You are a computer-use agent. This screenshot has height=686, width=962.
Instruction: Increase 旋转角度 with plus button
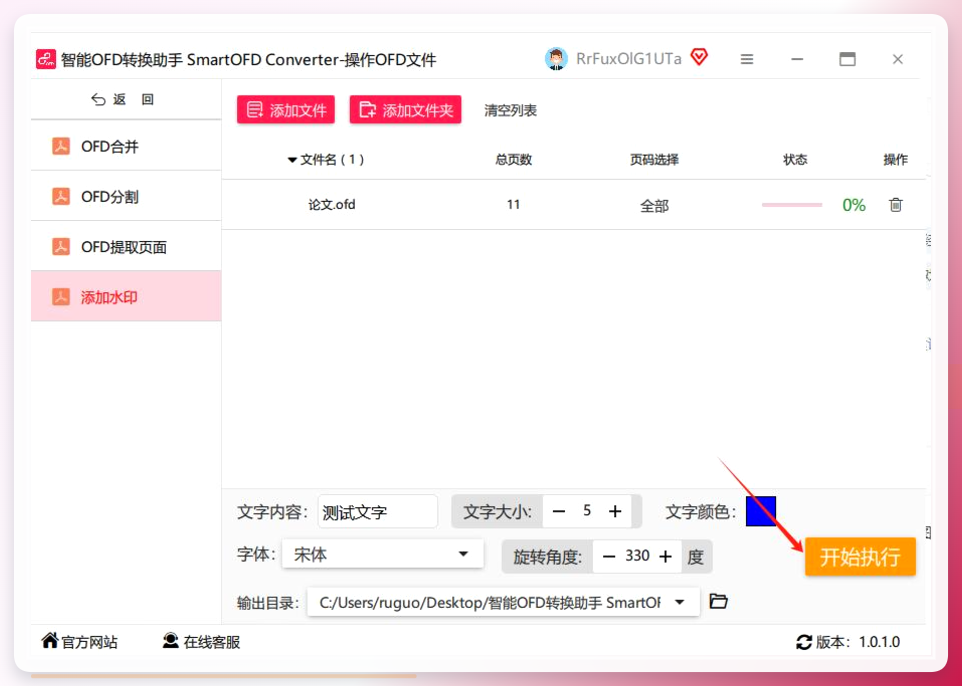pyautogui.click(x=666, y=557)
